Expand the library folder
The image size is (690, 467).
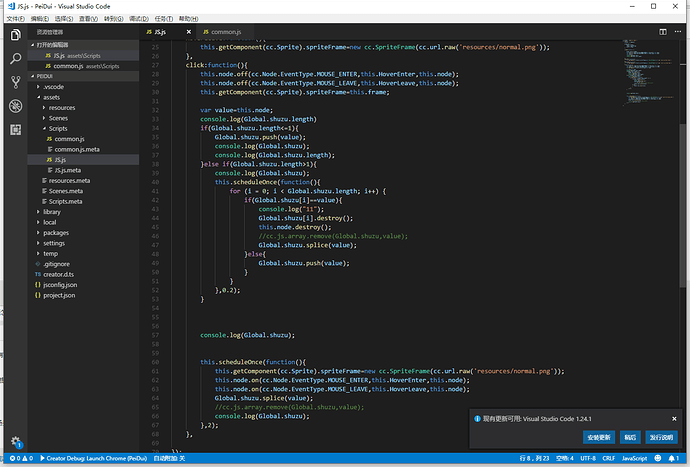coord(51,212)
